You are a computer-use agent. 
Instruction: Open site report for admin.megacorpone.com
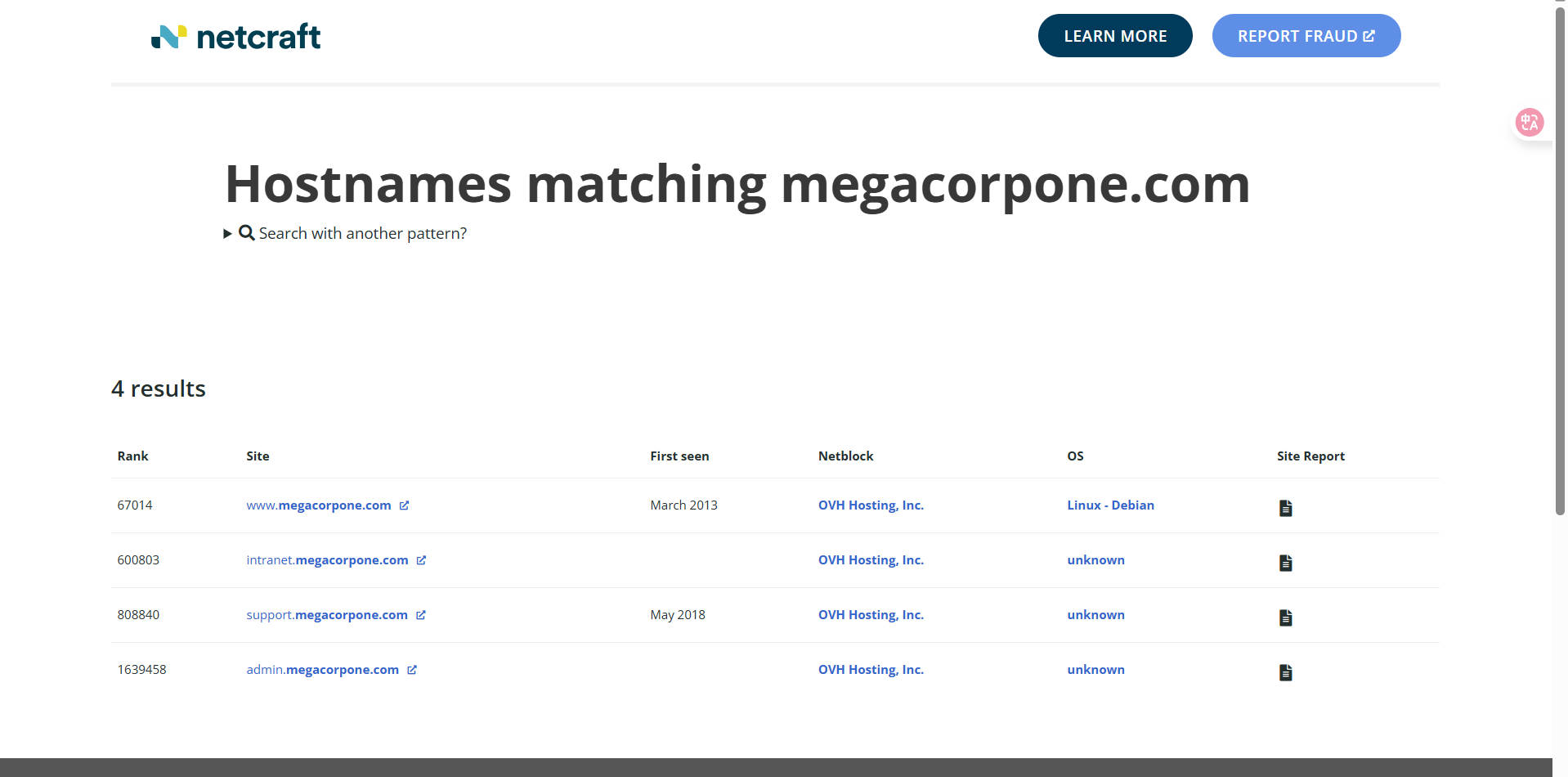click(x=1285, y=672)
